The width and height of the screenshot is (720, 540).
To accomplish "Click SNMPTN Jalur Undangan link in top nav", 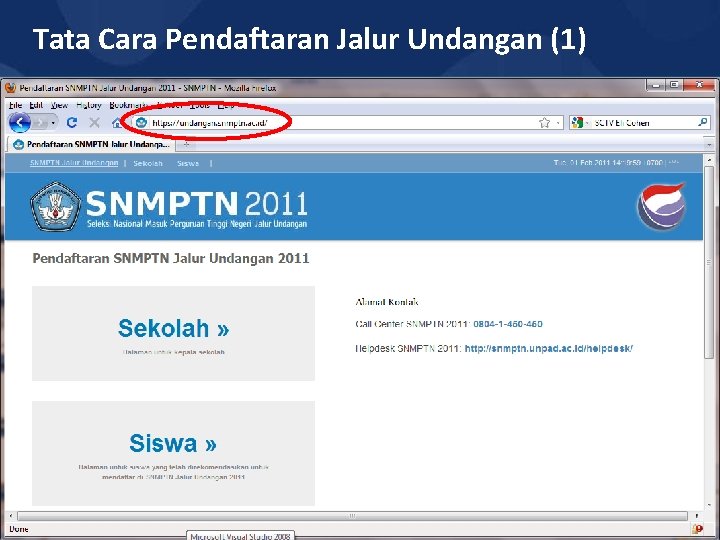I will pyautogui.click(x=74, y=163).
